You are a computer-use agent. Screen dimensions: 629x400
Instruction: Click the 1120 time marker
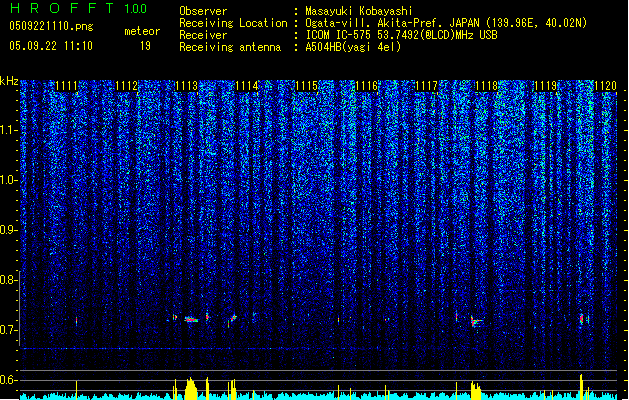pos(605,86)
